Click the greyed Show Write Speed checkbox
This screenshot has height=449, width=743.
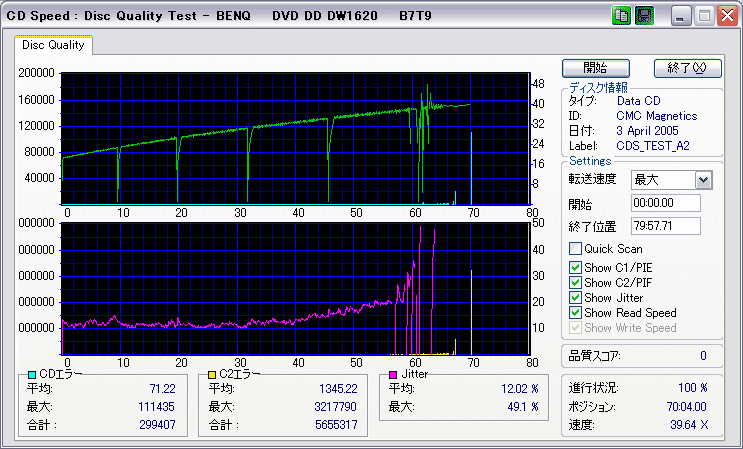click(575, 328)
